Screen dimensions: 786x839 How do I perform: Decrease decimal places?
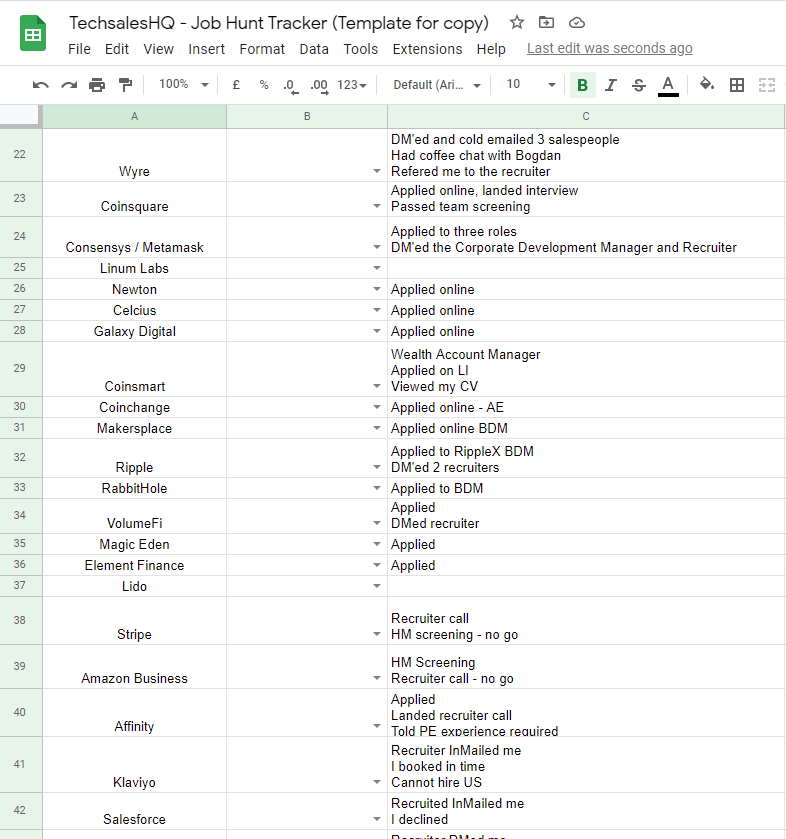pyautogui.click(x=290, y=86)
